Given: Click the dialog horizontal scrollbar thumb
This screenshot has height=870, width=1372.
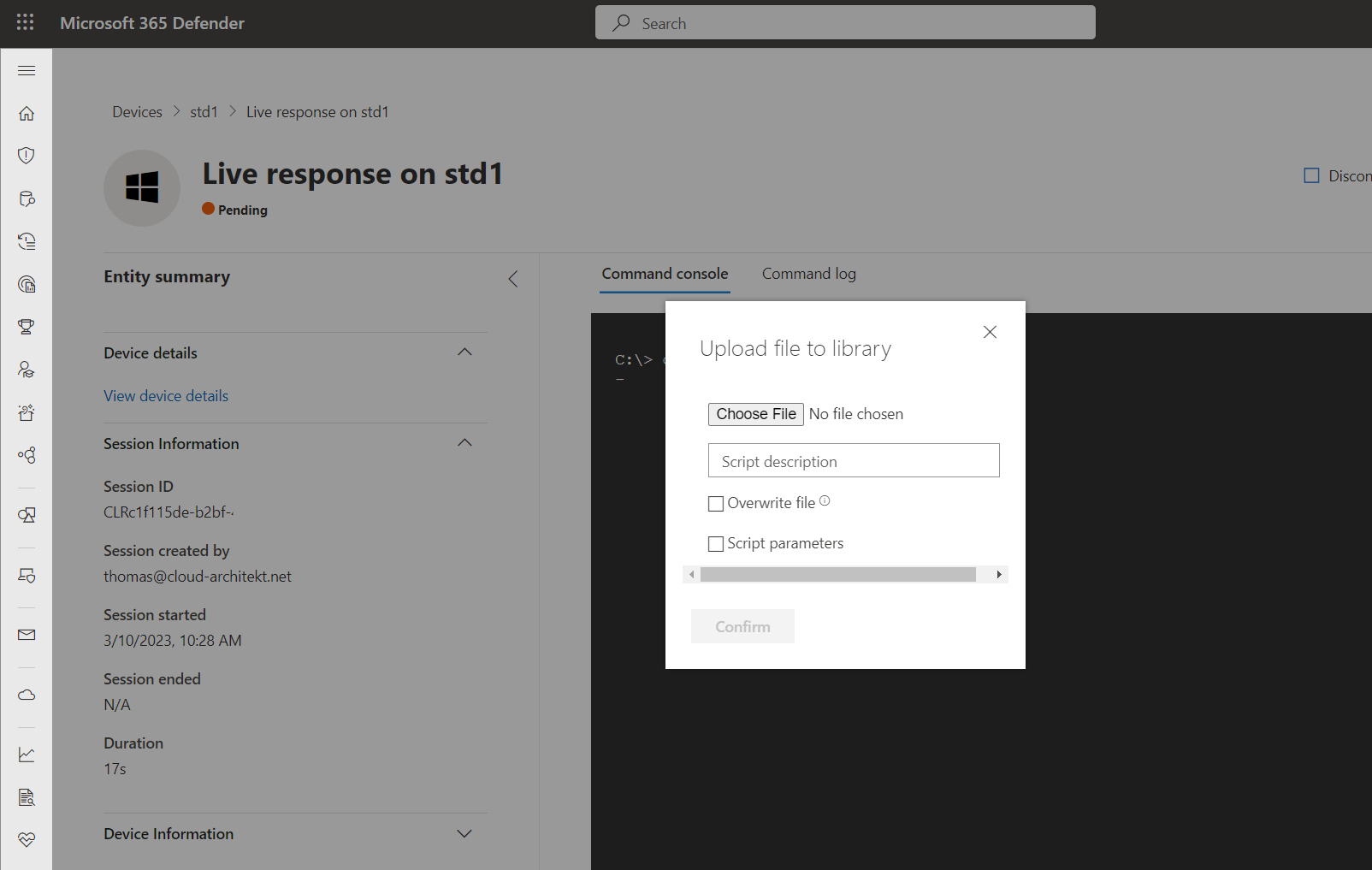Looking at the screenshot, I should point(838,575).
